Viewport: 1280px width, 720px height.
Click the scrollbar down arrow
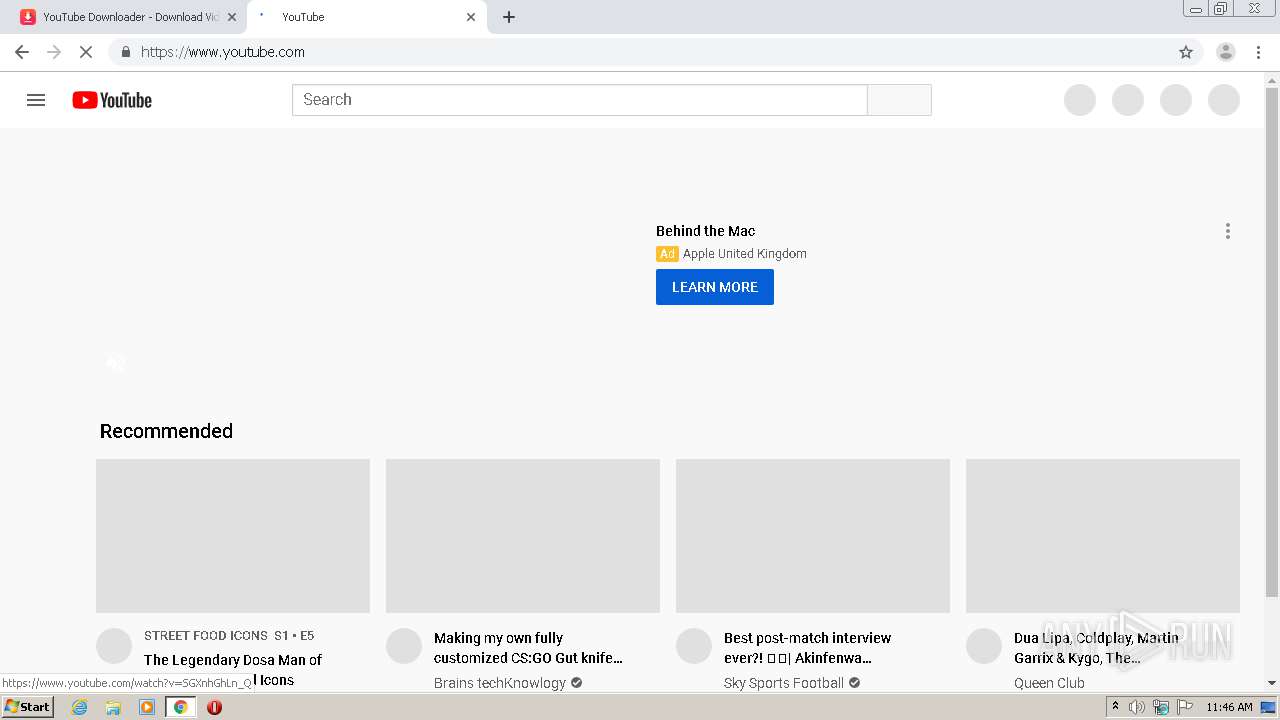(x=1272, y=683)
